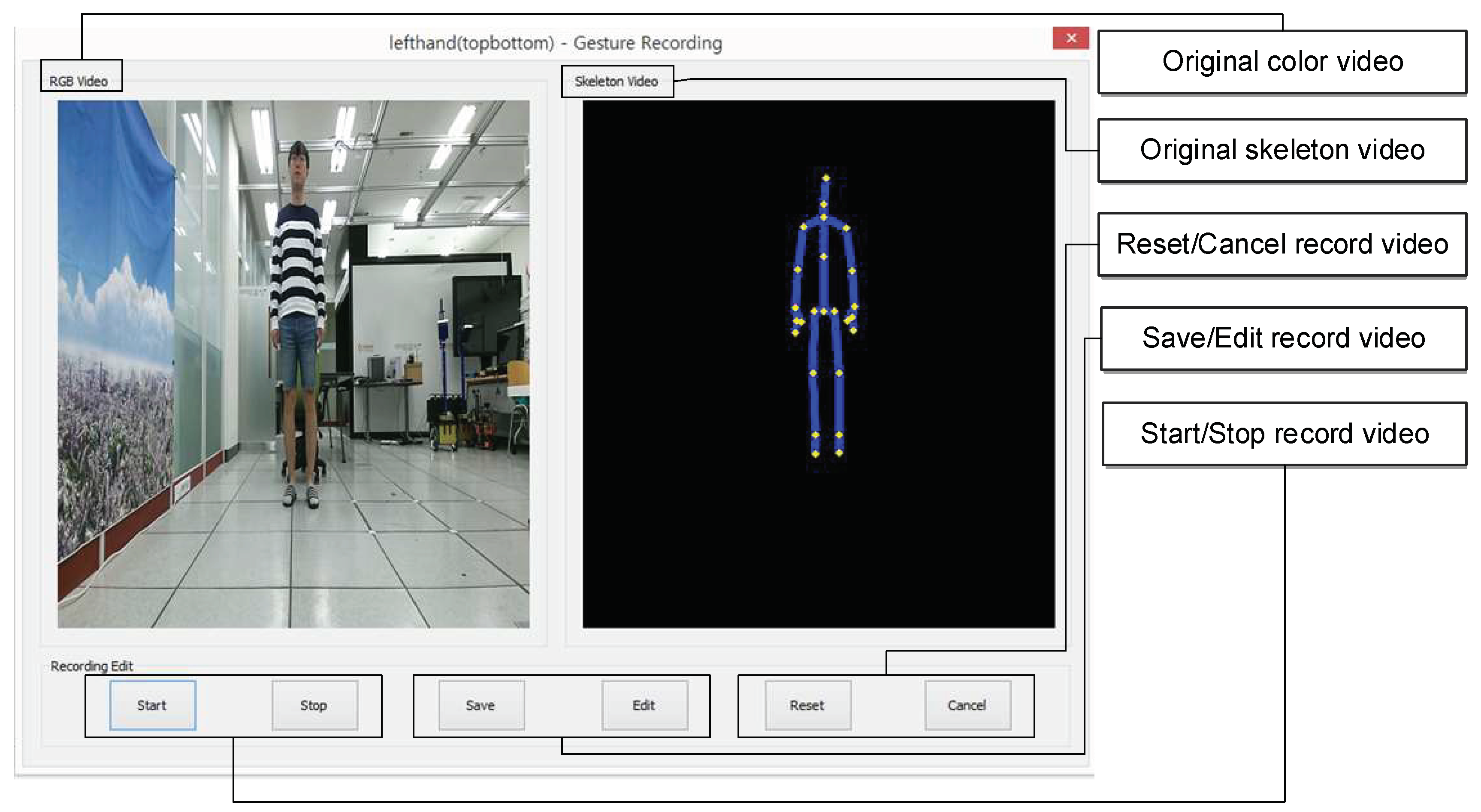Reset the gesture recording

[807, 705]
